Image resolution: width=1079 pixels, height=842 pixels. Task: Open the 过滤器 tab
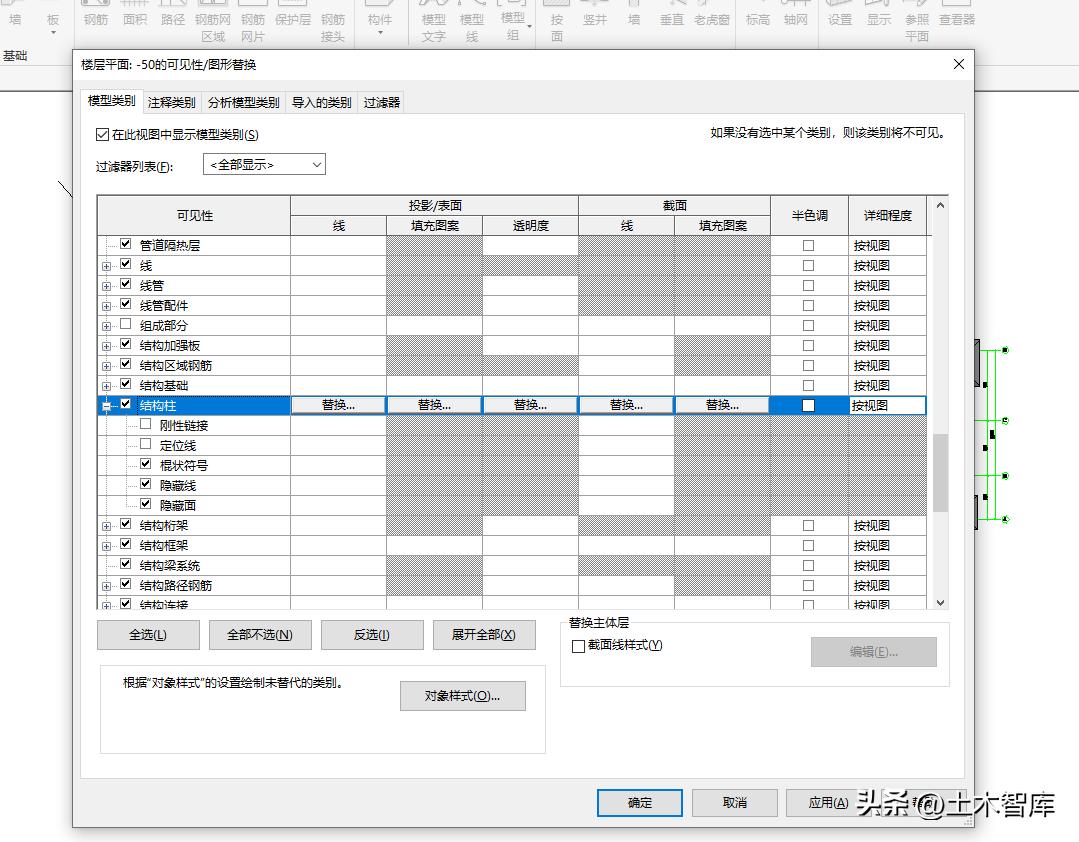(385, 101)
